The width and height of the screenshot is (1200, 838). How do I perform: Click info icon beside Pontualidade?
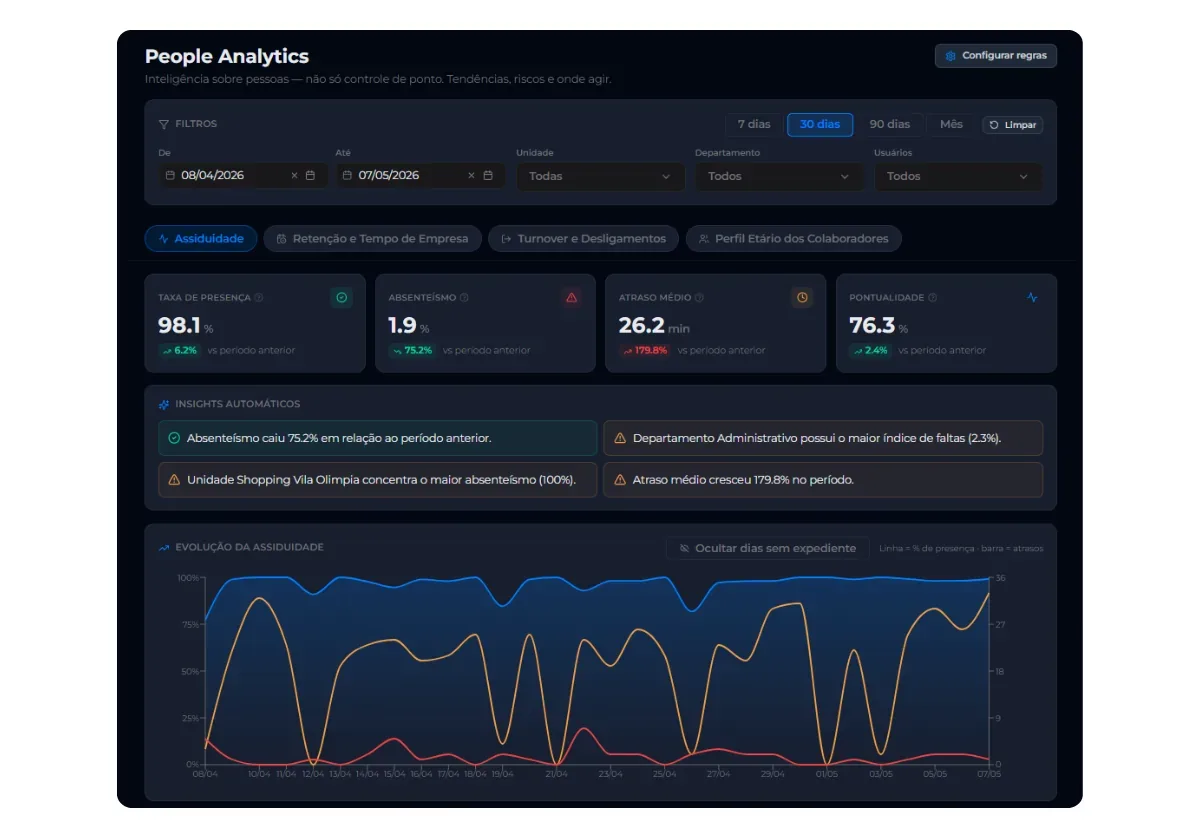pyautogui.click(x=933, y=298)
